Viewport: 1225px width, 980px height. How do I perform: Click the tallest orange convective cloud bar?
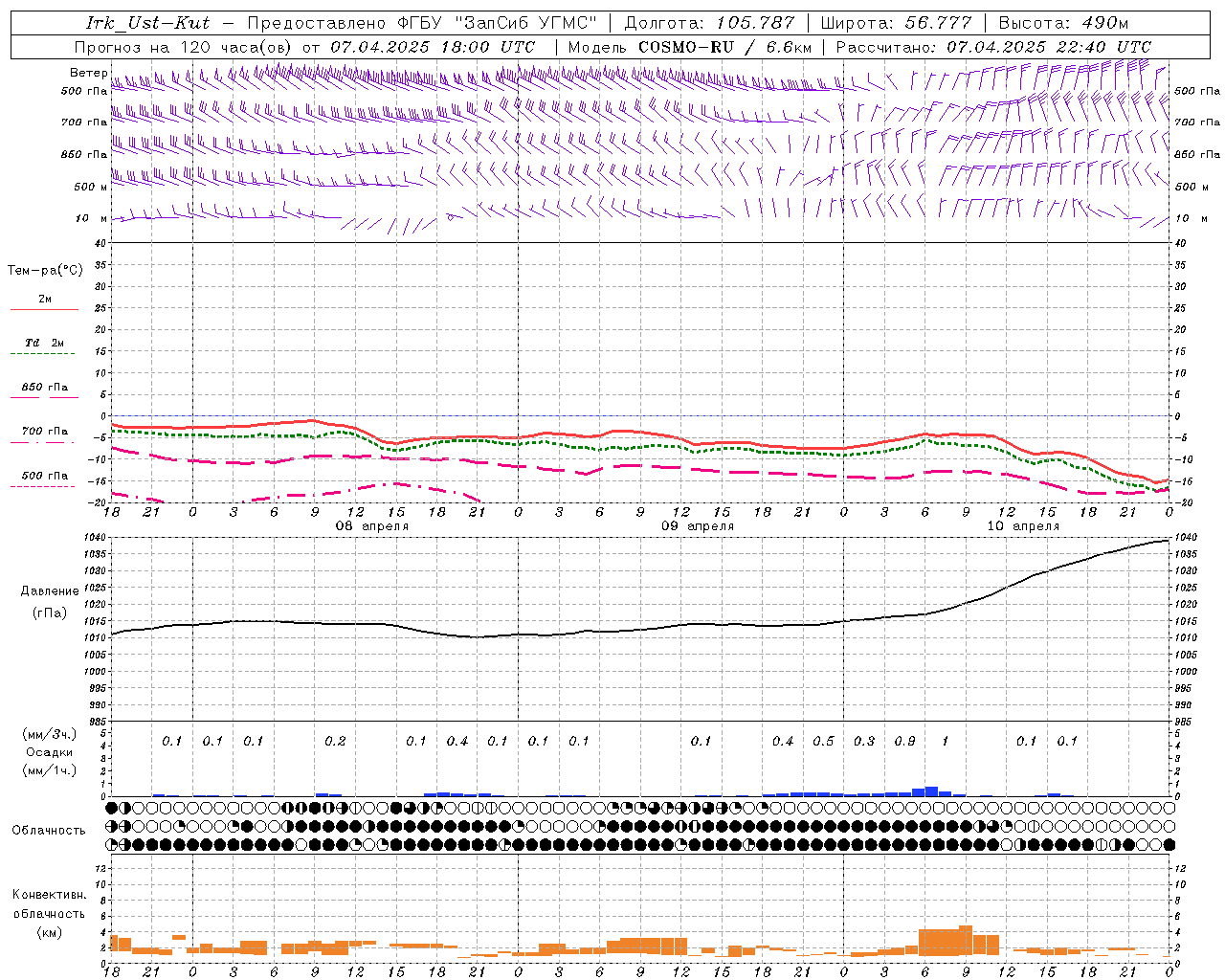966,941
